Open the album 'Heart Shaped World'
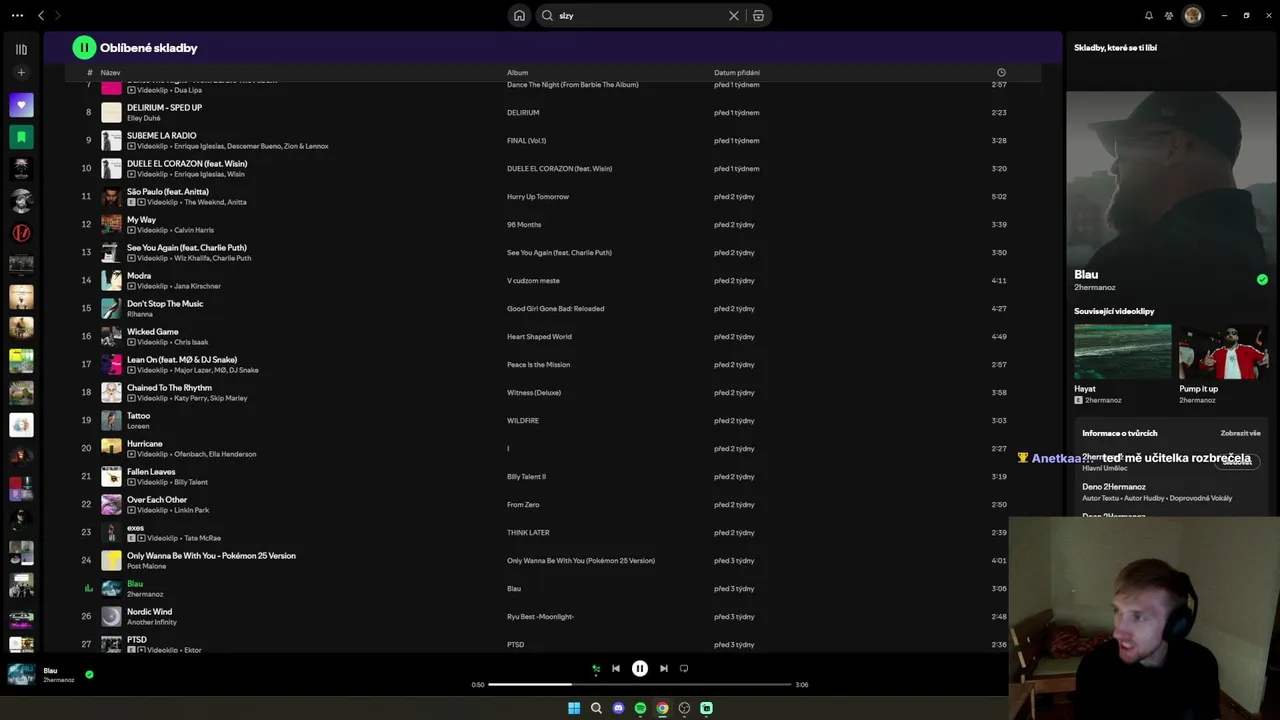This screenshot has height=720, width=1280. pos(539,337)
